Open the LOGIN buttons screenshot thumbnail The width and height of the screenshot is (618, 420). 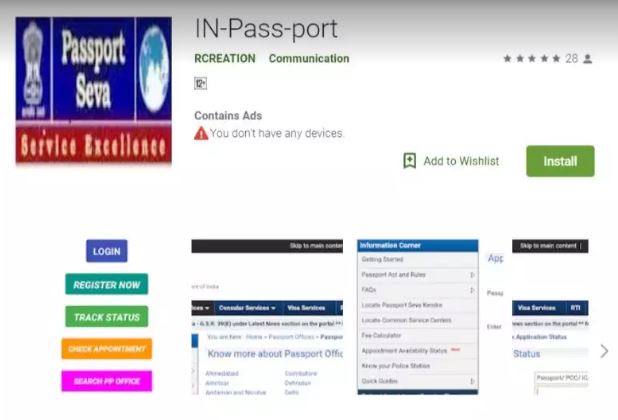click(106, 316)
